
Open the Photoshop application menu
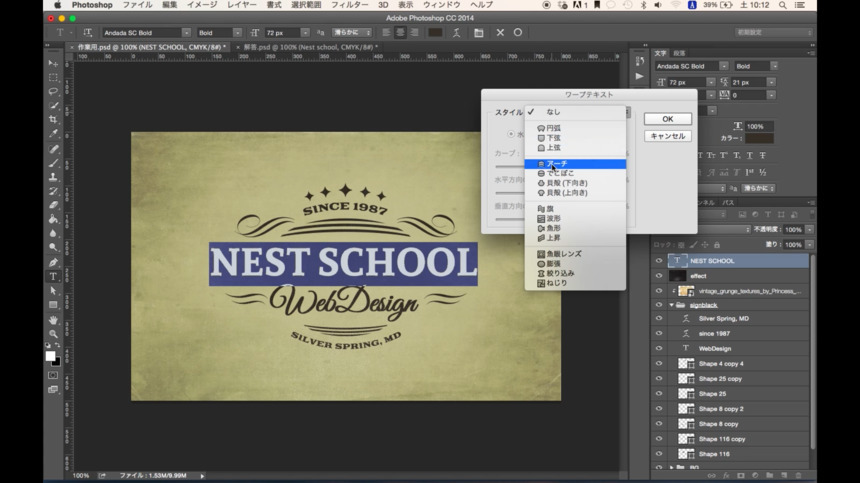click(x=92, y=5)
